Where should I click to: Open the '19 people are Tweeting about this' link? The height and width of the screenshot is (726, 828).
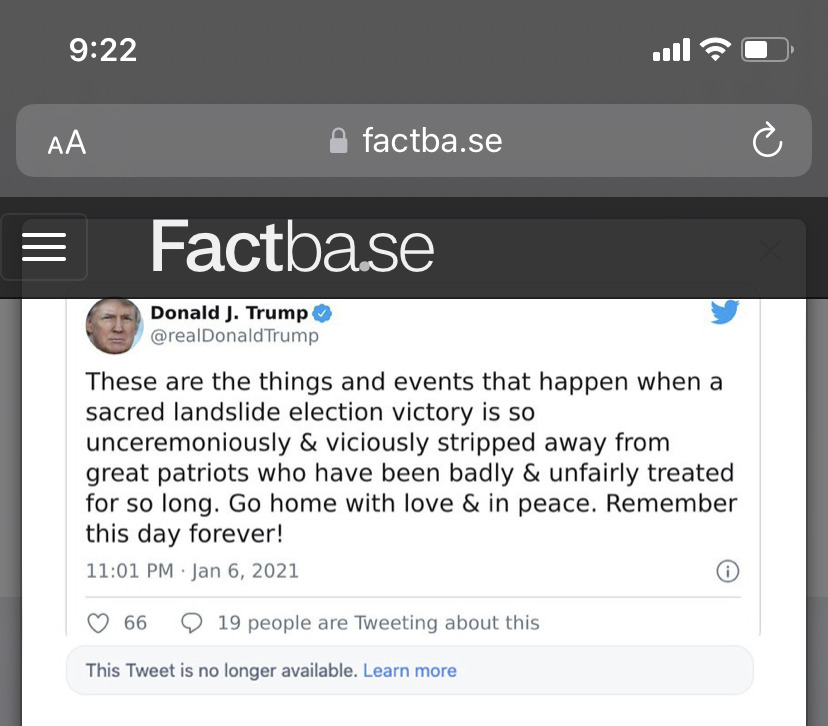click(379, 623)
